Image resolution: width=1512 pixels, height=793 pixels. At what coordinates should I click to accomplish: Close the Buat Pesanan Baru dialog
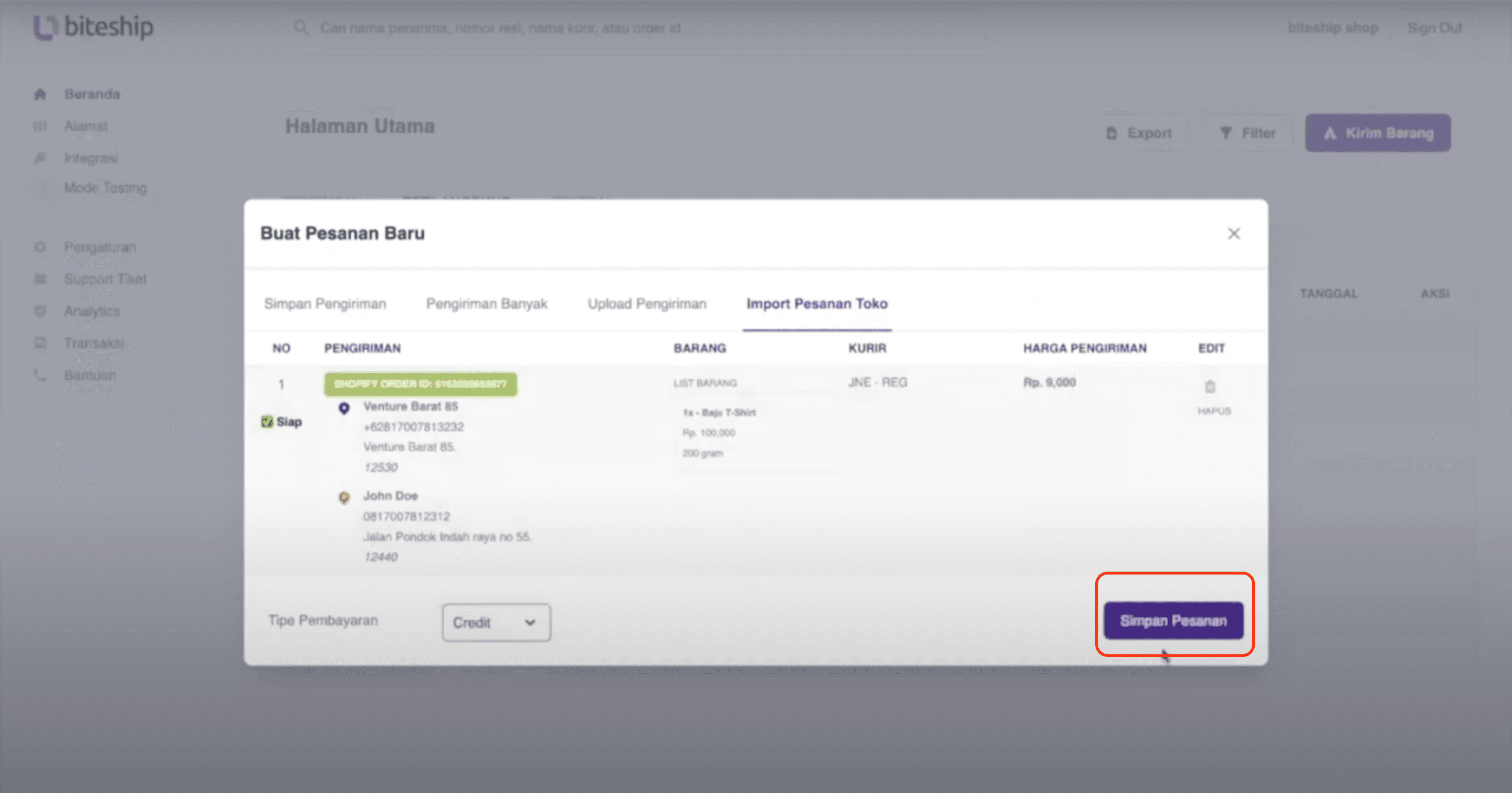pyautogui.click(x=1234, y=234)
